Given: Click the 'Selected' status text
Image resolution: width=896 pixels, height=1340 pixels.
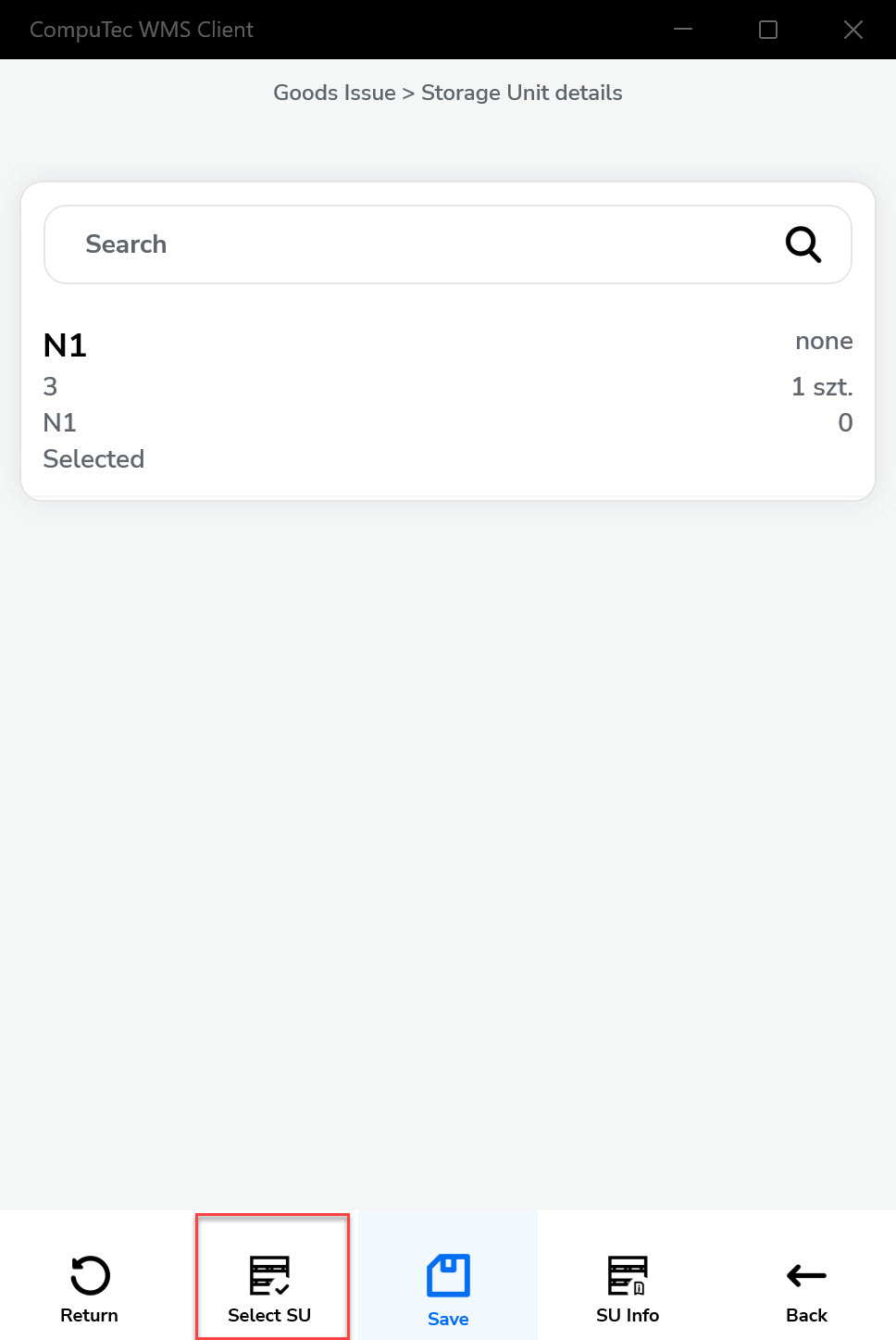Looking at the screenshot, I should 93,459.
